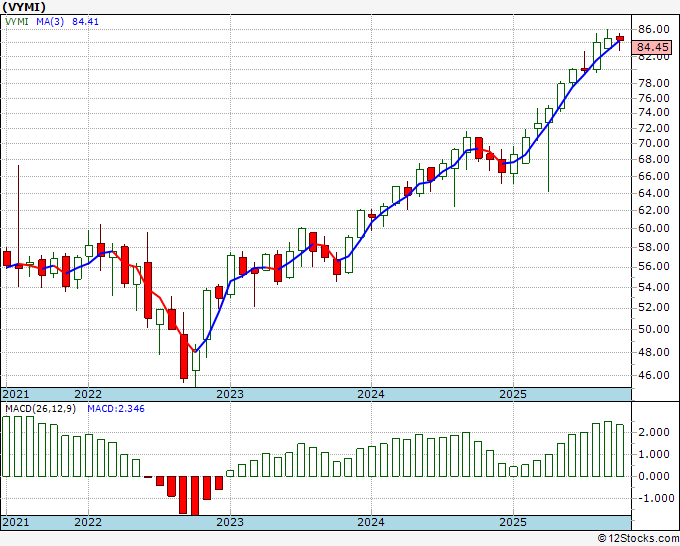The image size is (680, 546).
Task: Click the 2022 label on price chart axis
Action: (88, 394)
